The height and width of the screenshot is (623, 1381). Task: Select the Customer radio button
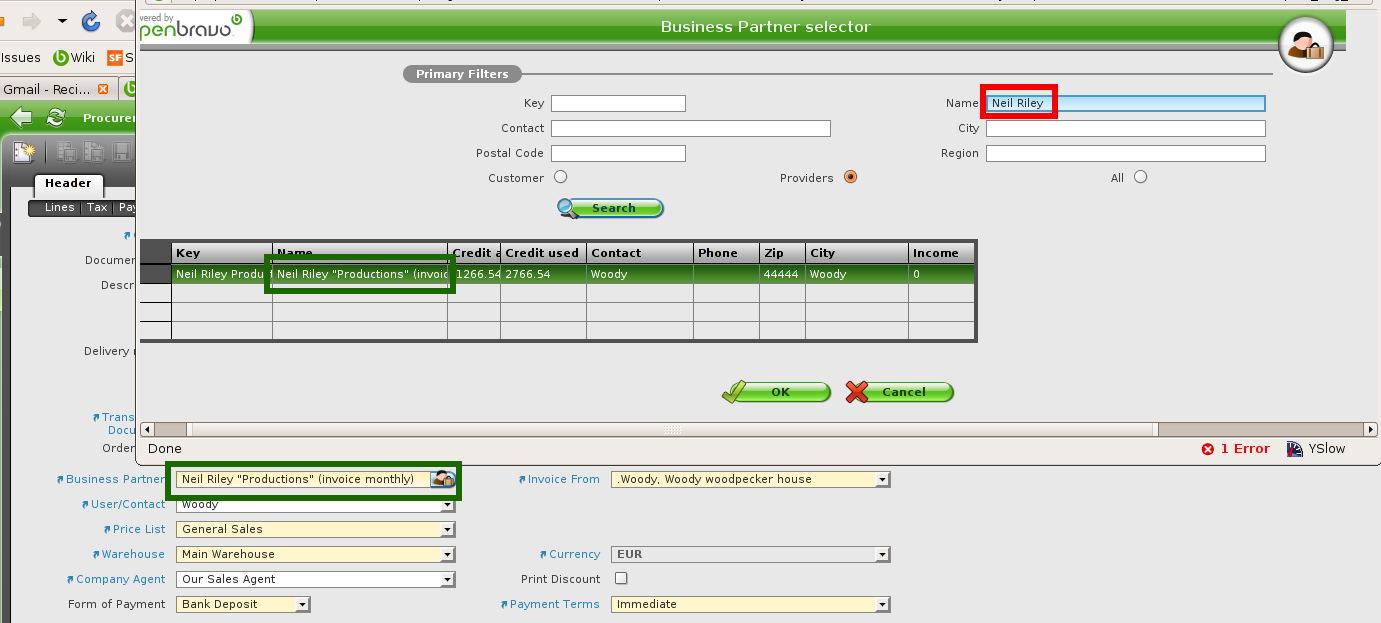point(560,177)
